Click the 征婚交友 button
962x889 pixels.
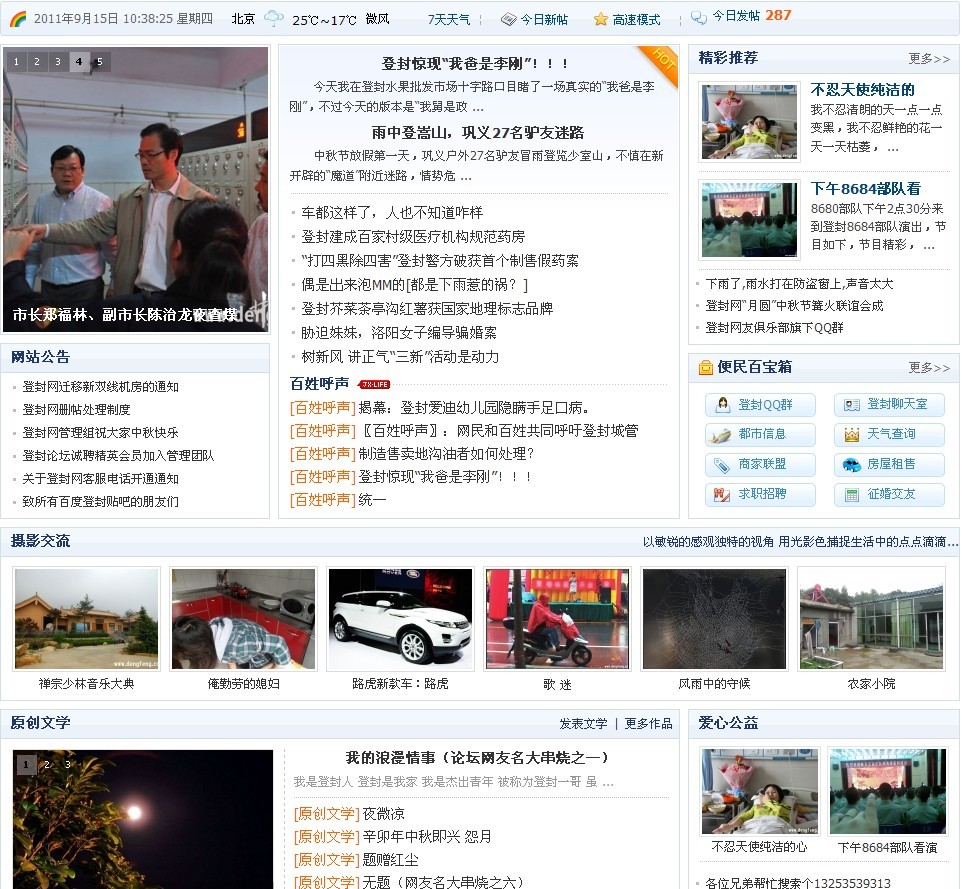coord(889,495)
